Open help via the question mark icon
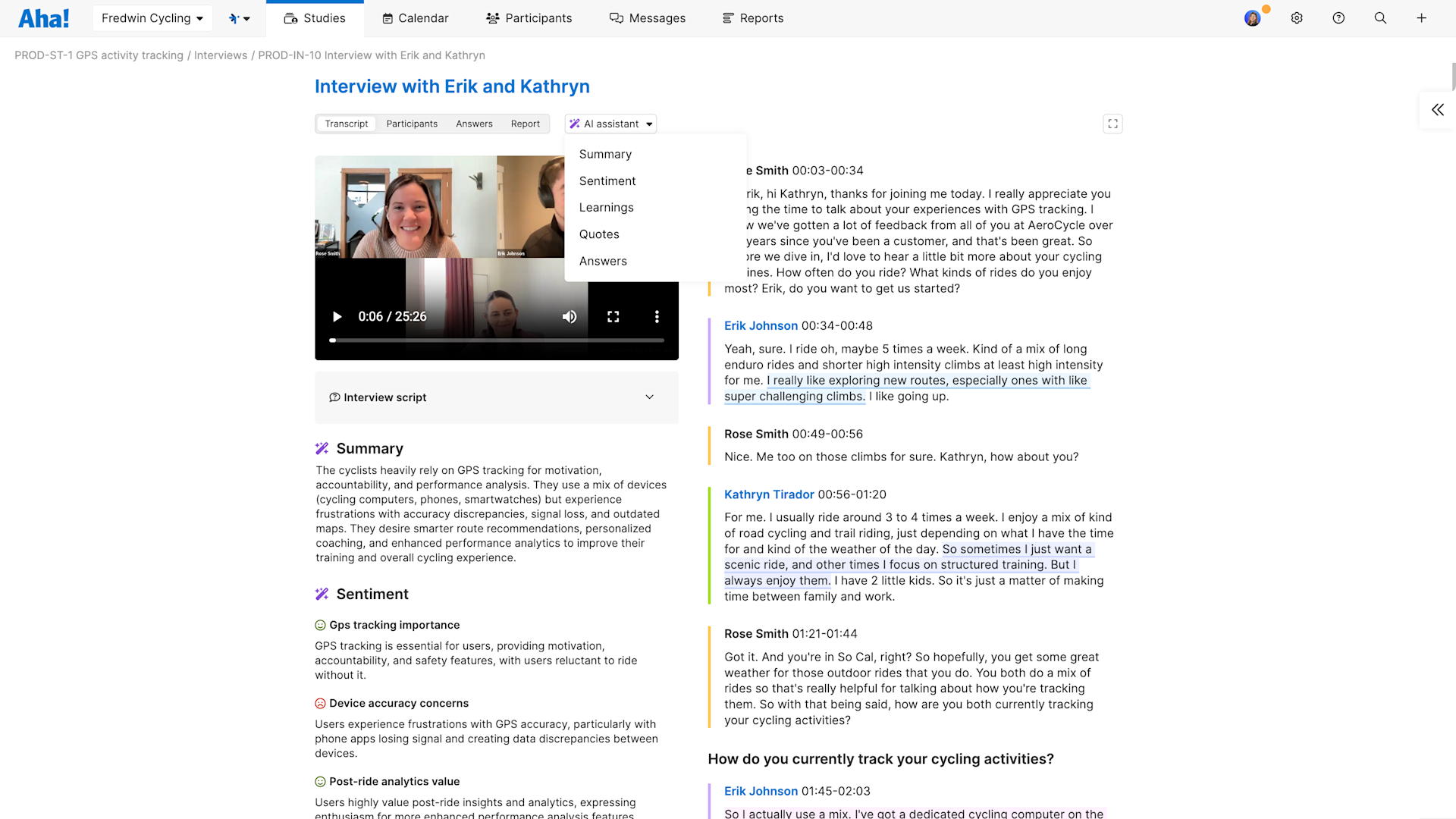This screenshot has height=819, width=1456. tap(1338, 17)
